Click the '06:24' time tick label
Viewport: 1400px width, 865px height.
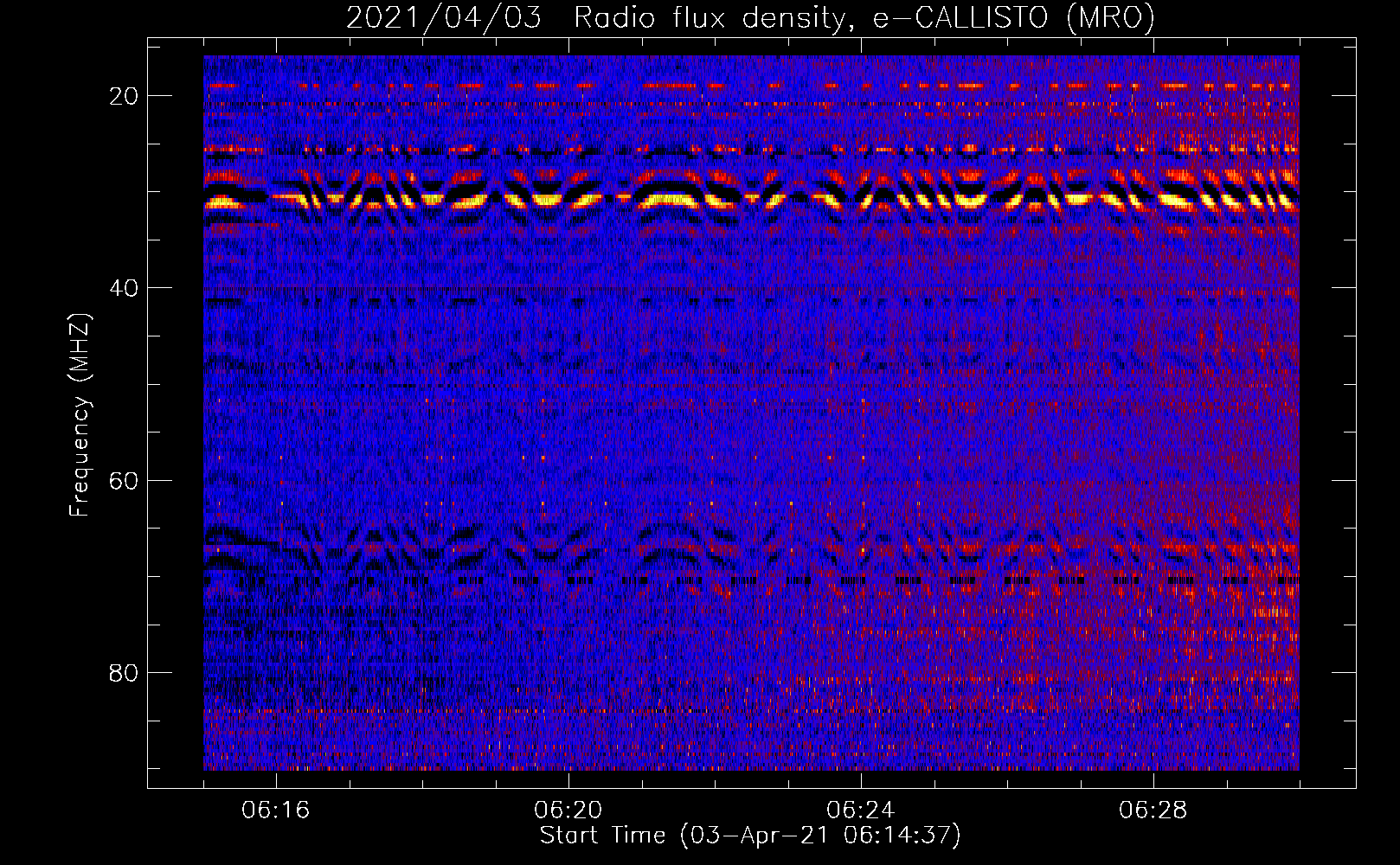[x=861, y=810]
